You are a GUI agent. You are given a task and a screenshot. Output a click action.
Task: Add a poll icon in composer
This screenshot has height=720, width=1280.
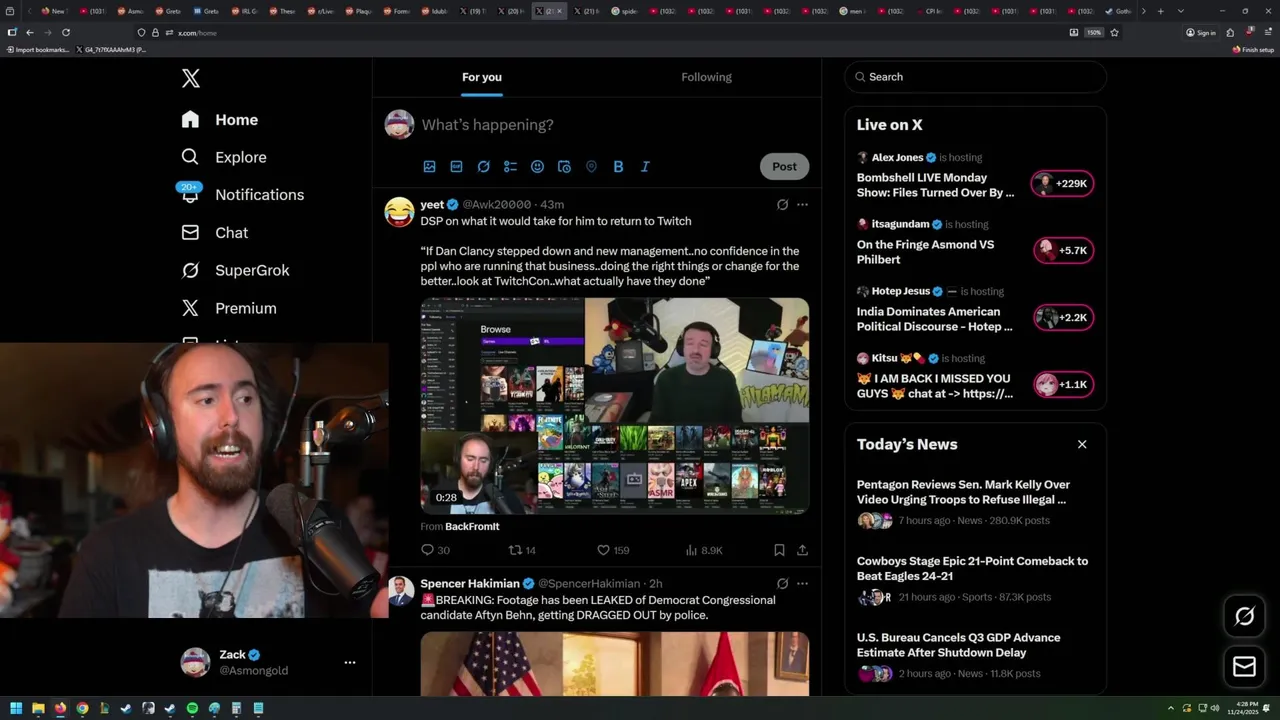coord(510,167)
